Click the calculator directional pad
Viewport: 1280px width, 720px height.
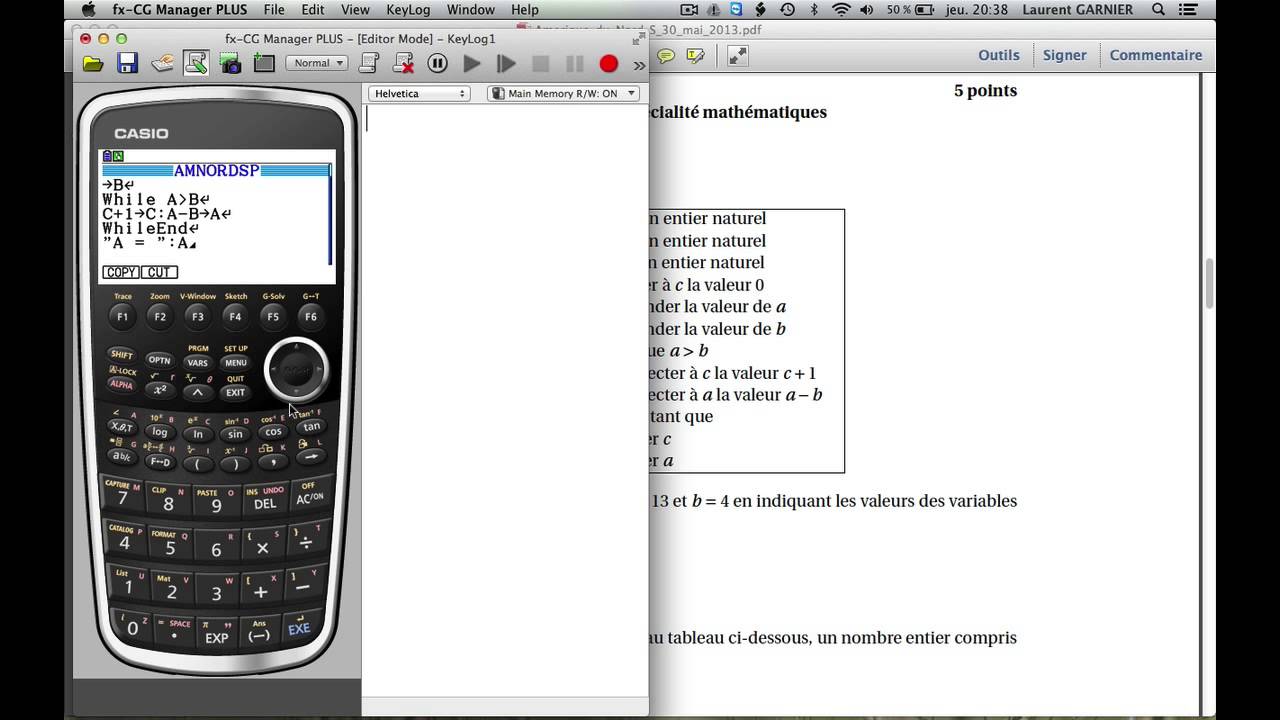click(296, 370)
